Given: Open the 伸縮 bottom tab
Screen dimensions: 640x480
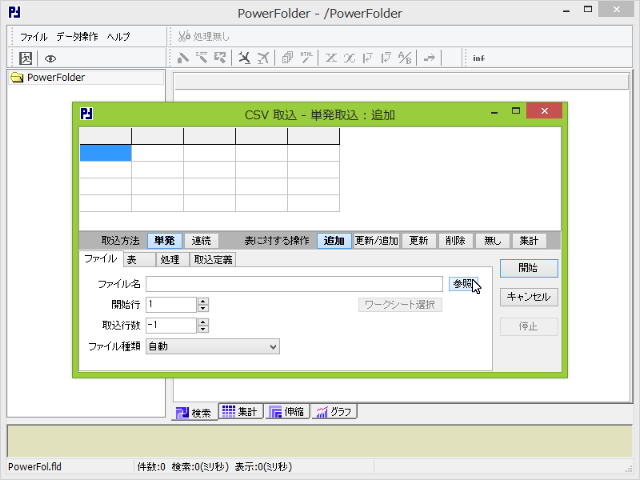Looking at the screenshot, I should [287, 411].
